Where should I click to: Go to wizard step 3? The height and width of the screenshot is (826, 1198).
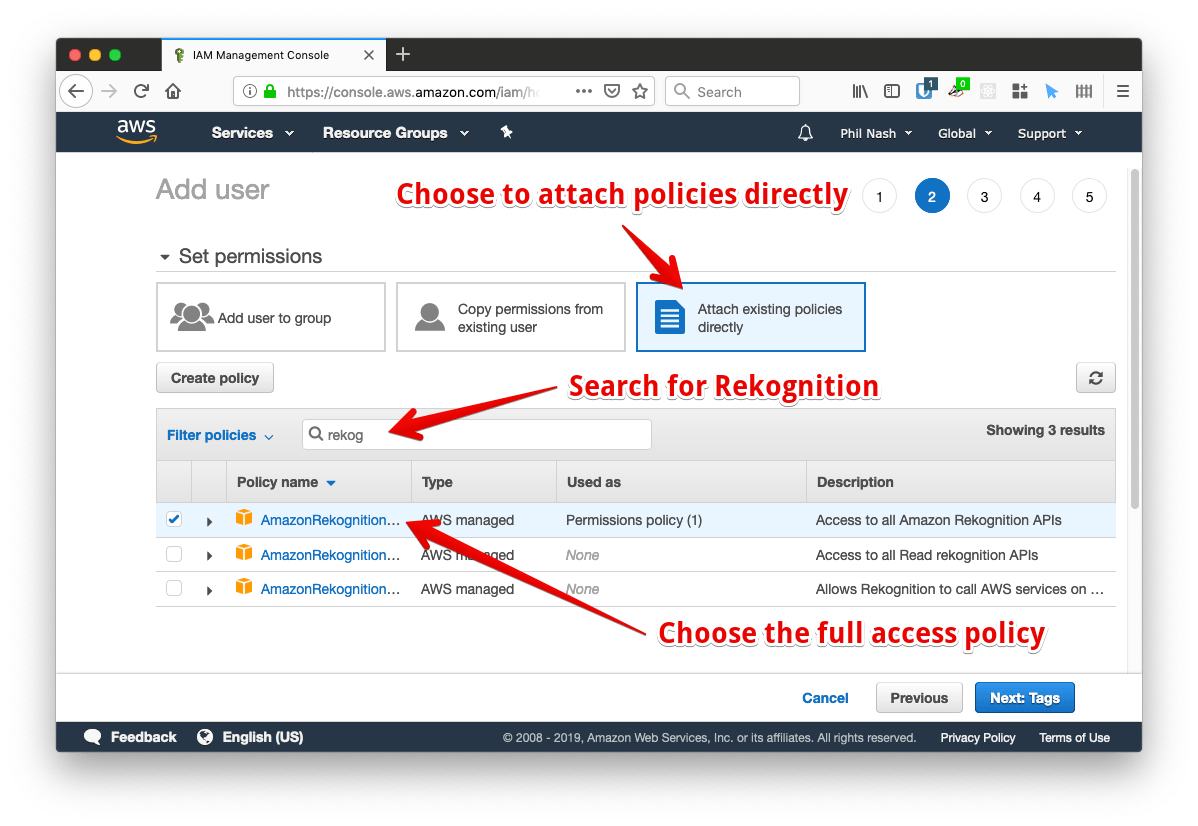(984, 196)
